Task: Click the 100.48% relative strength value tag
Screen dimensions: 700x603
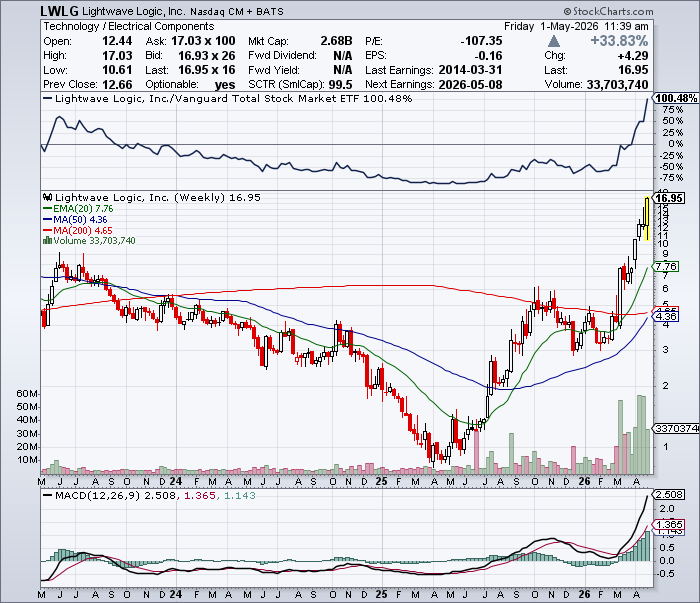Action: coord(676,98)
